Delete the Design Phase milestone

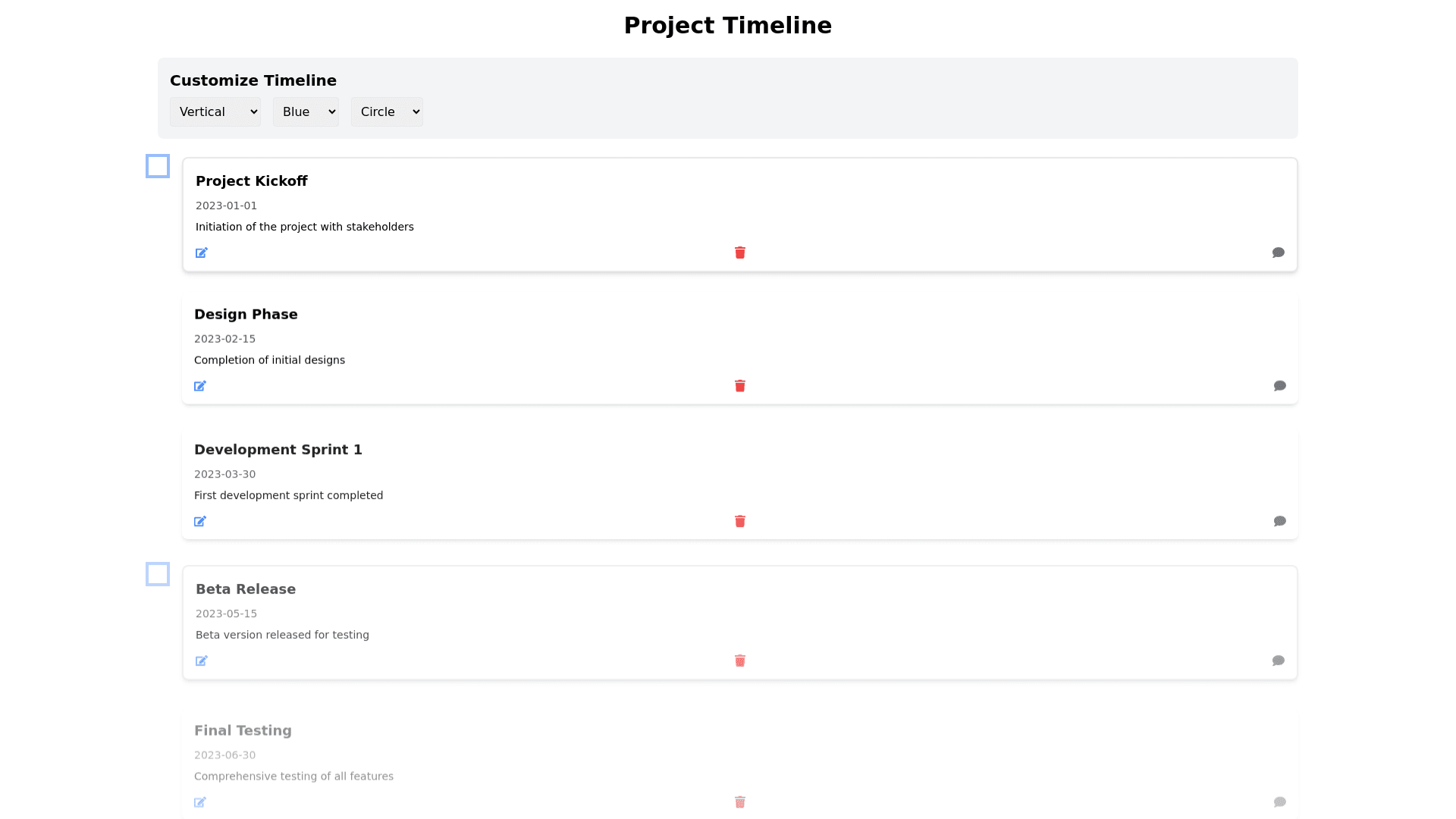[x=740, y=386]
